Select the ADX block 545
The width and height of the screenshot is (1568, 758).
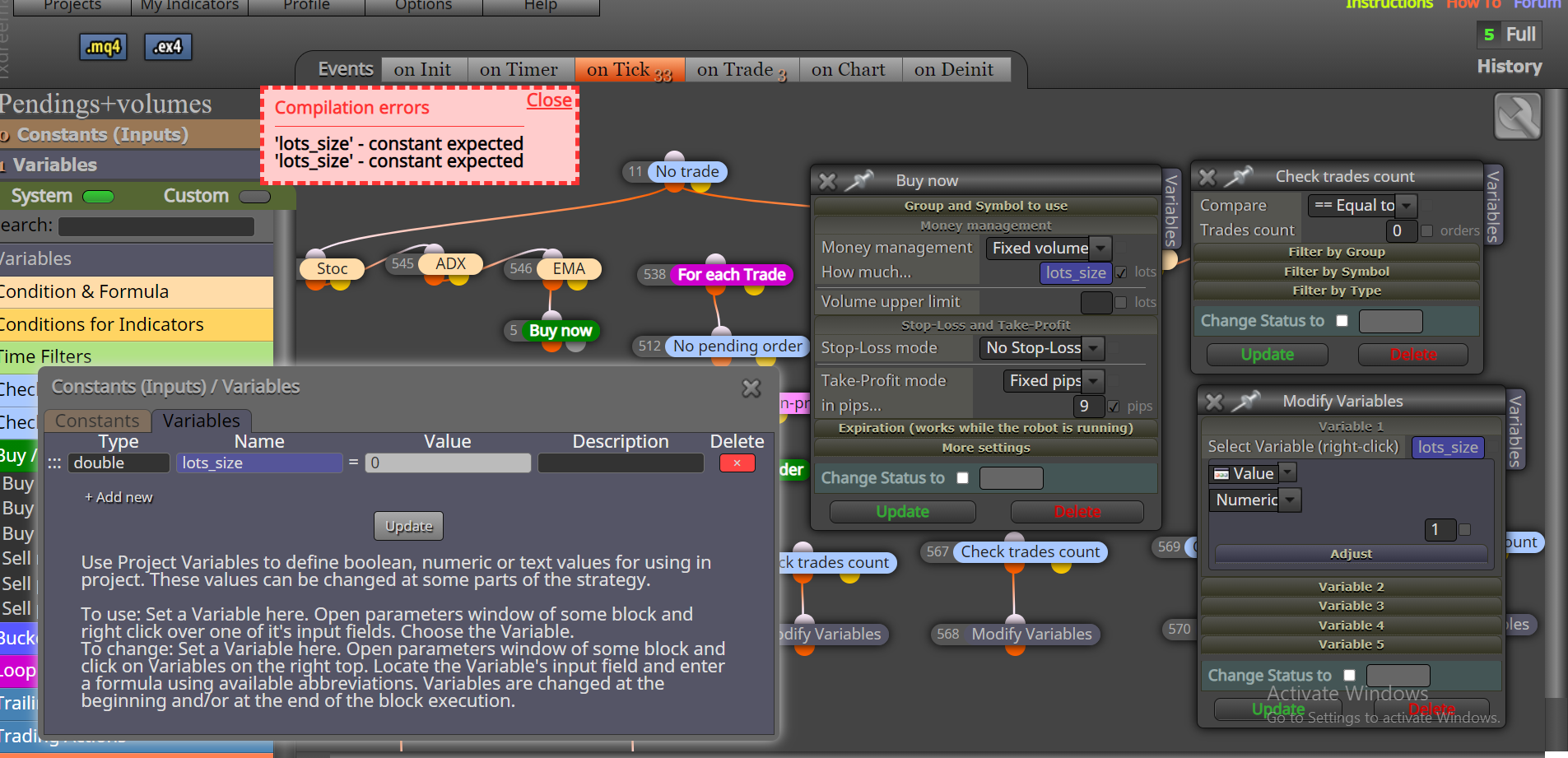coord(450,263)
